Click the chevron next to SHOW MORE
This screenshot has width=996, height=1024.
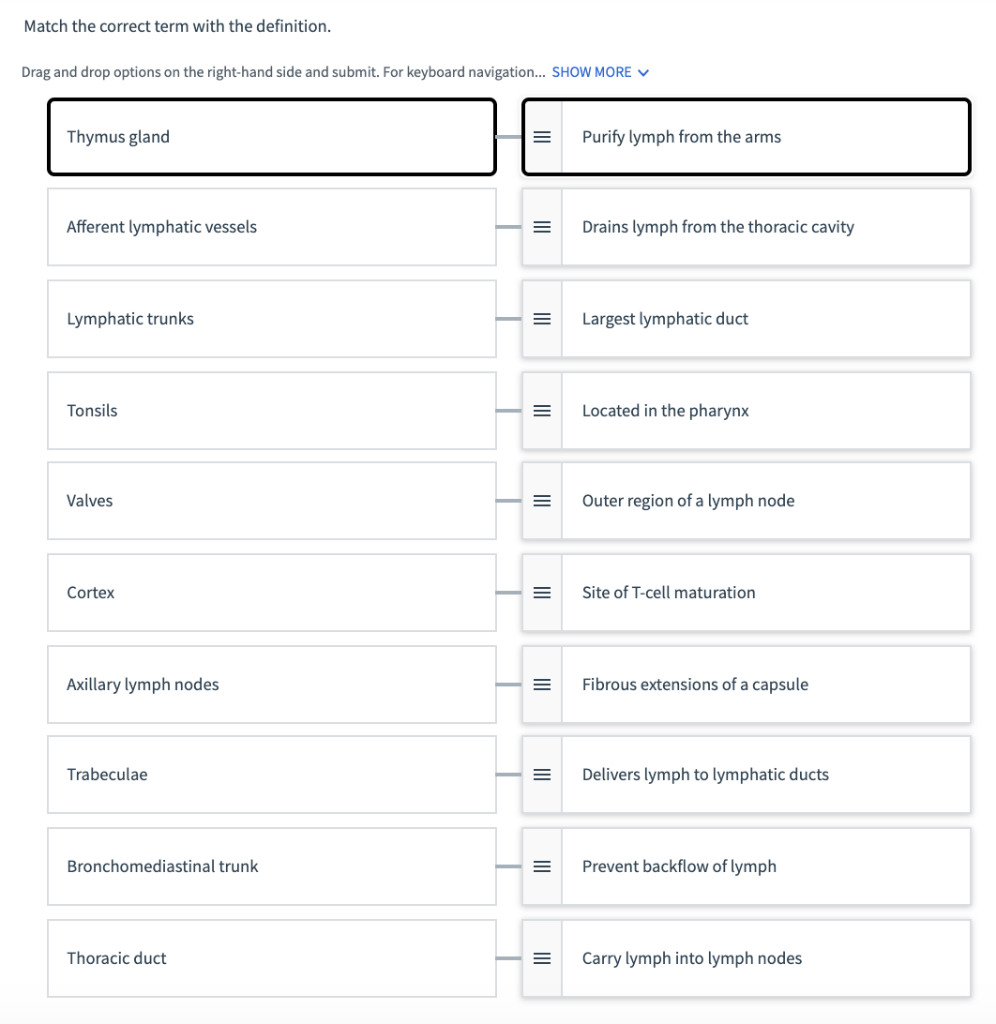pyautogui.click(x=643, y=72)
